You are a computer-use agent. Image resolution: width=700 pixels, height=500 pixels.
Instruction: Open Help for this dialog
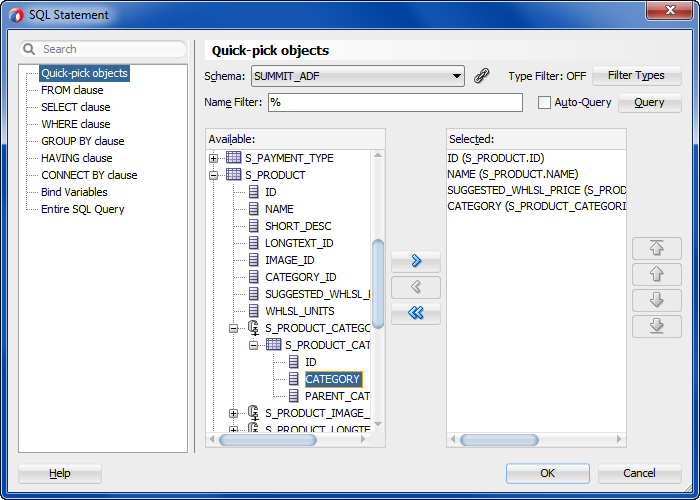point(60,473)
